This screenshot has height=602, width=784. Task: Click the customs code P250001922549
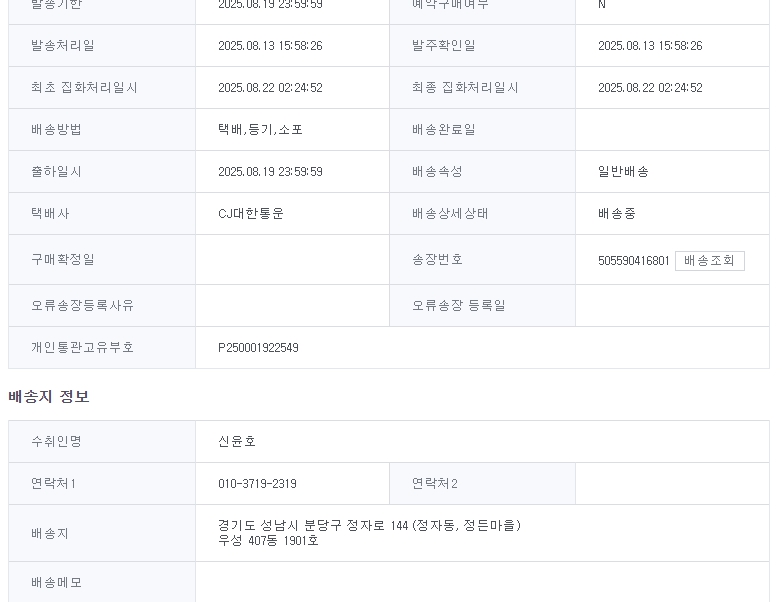tap(258, 348)
